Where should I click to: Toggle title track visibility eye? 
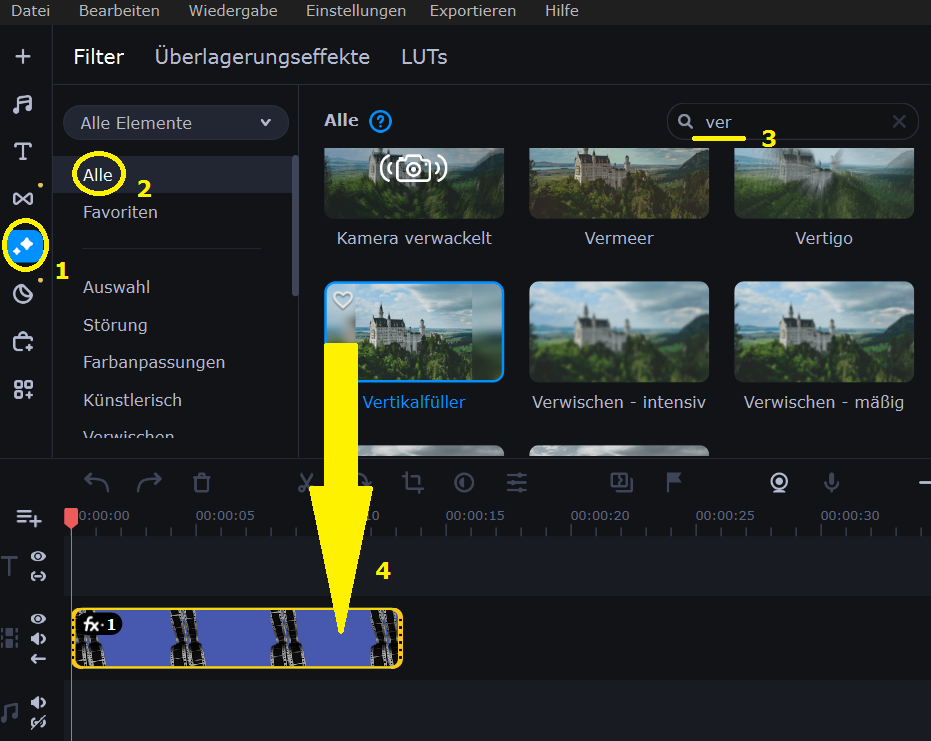coord(39,556)
